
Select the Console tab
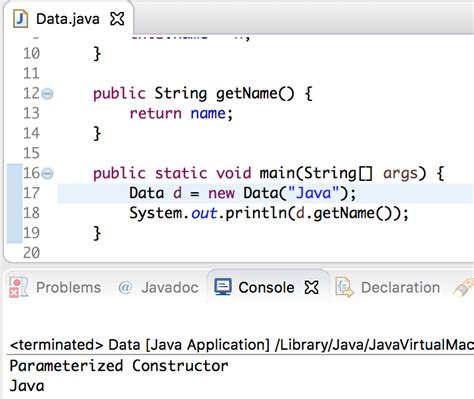(x=266, y=287)
